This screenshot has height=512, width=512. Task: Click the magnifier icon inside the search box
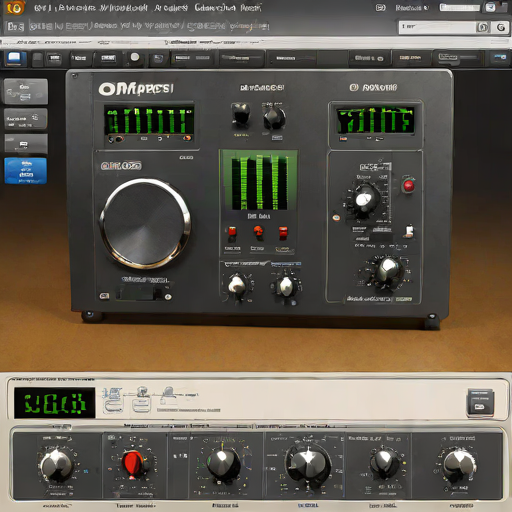point(483,27)
